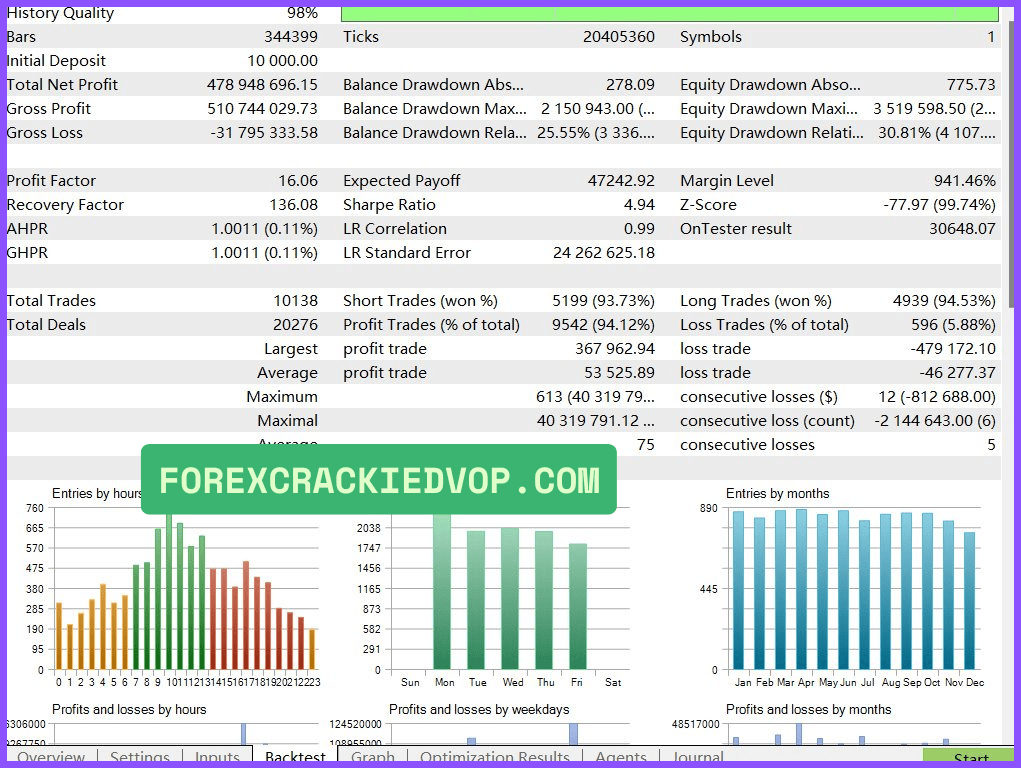Click average loss trade value -46 277.37
The width and height of the screenshot is (1021, 768).
[957, 373]
